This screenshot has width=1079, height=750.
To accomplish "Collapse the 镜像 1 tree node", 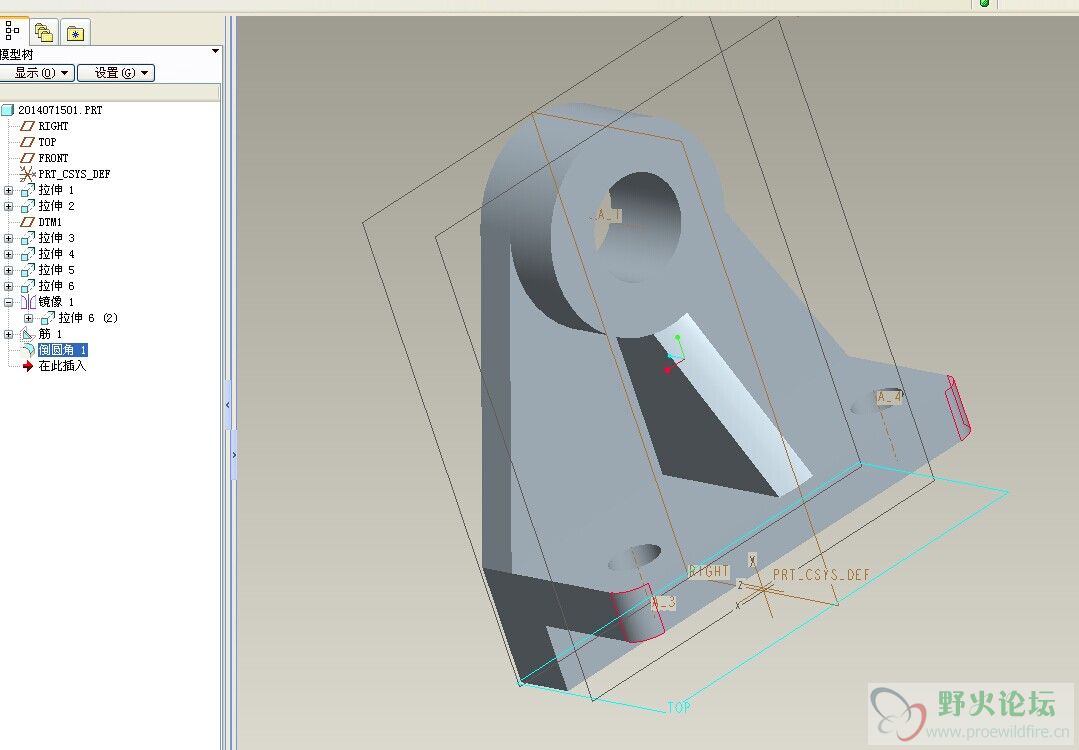I will [x=9, y=302].
